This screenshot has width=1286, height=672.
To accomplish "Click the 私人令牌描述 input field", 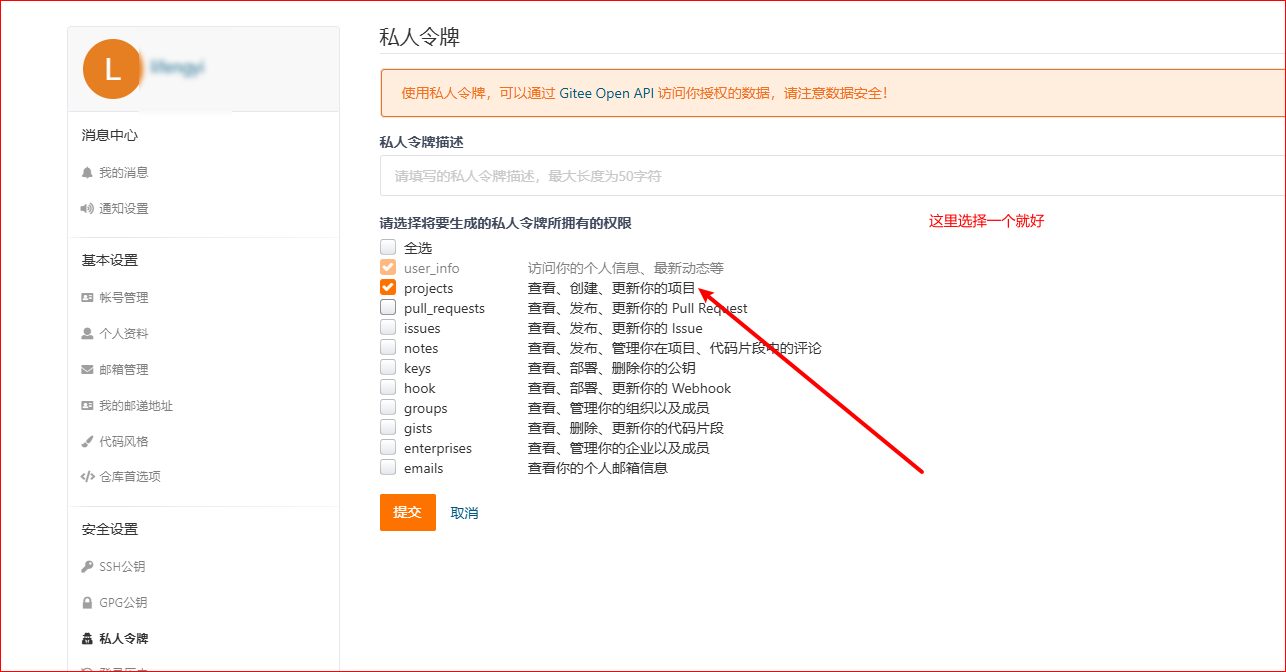I will point(832,175).
